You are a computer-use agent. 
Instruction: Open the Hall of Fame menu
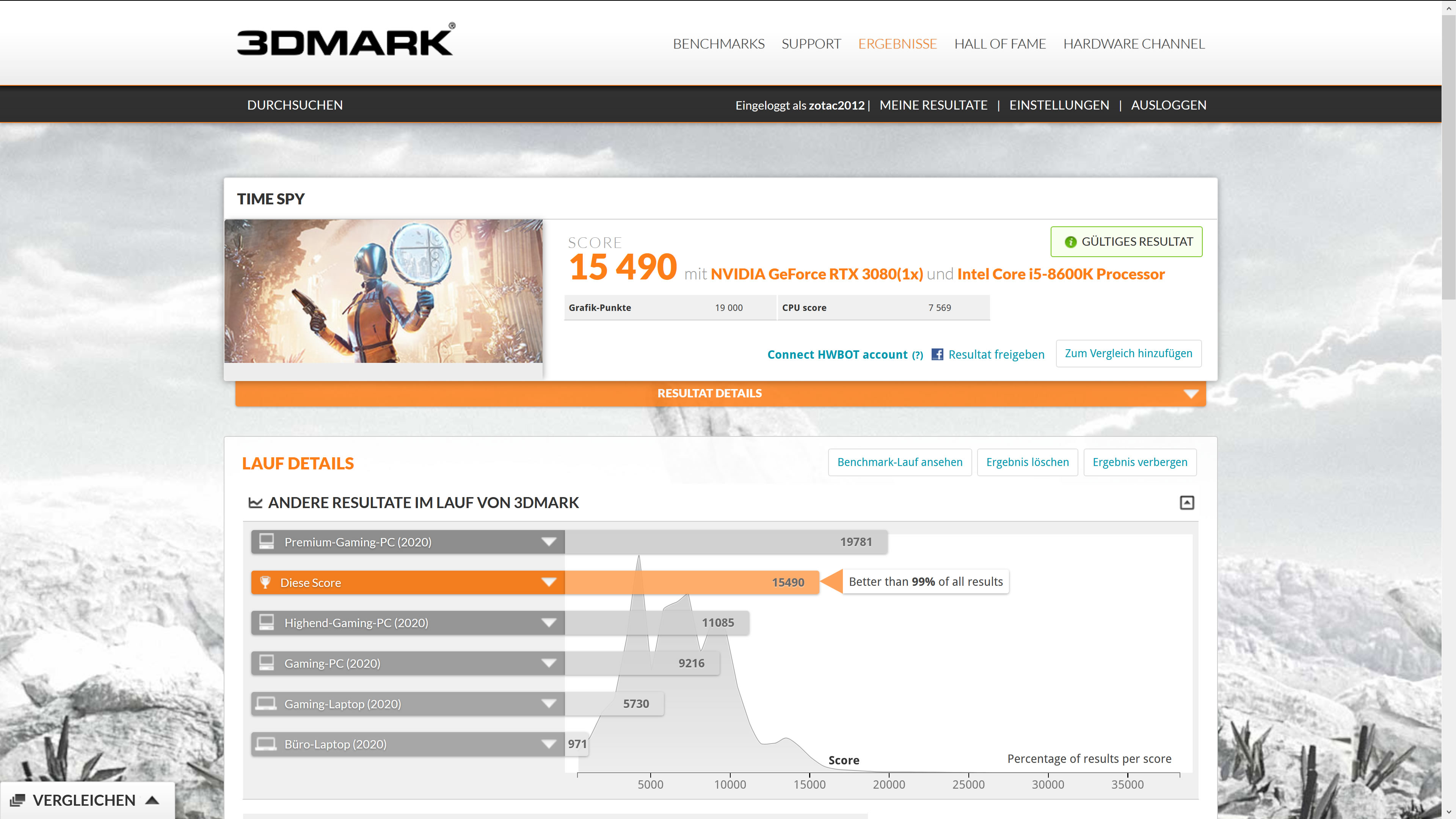[x=1000, y=44]
